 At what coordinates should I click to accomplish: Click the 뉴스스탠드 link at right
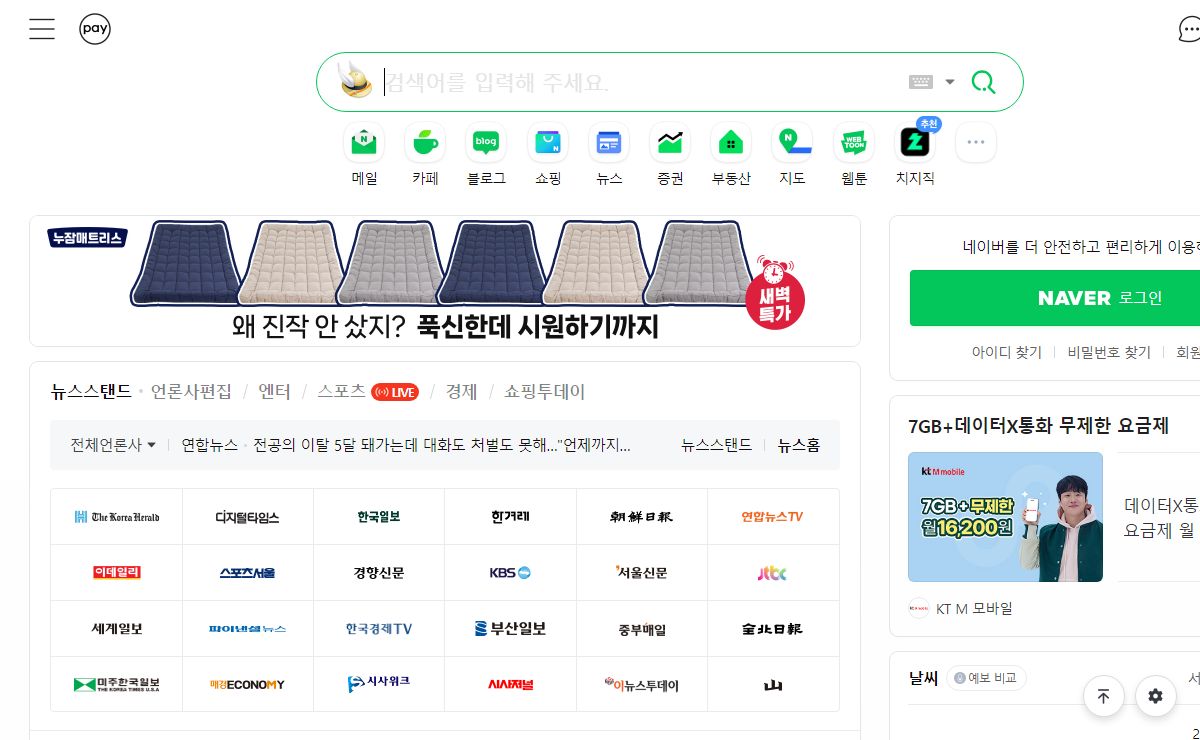716,445
